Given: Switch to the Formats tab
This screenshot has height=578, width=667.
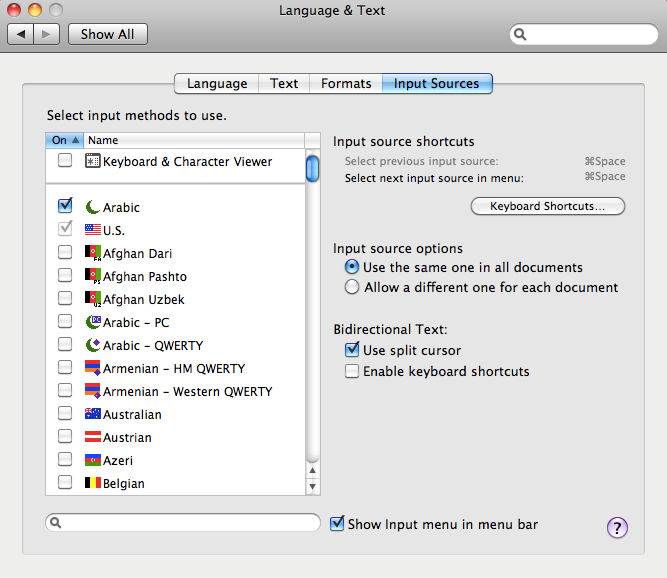Looking at the screenshot, I should coord(346,83).
